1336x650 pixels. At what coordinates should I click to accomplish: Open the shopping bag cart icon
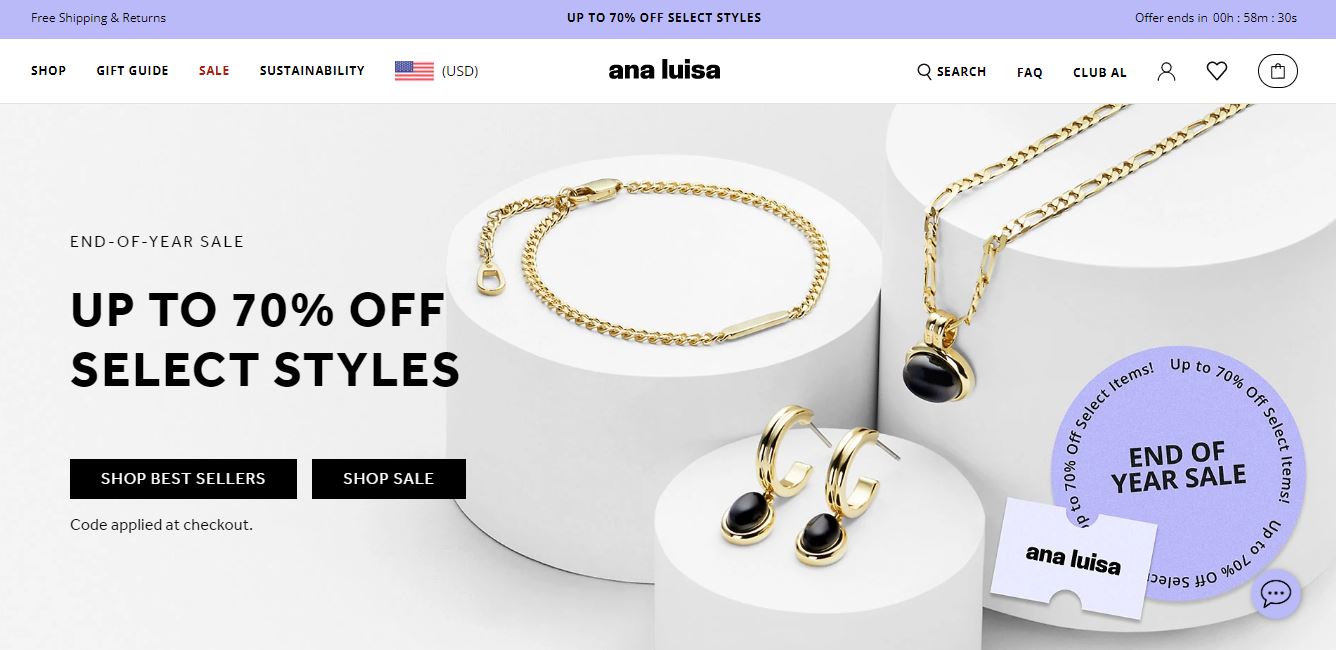[1277, 71]
